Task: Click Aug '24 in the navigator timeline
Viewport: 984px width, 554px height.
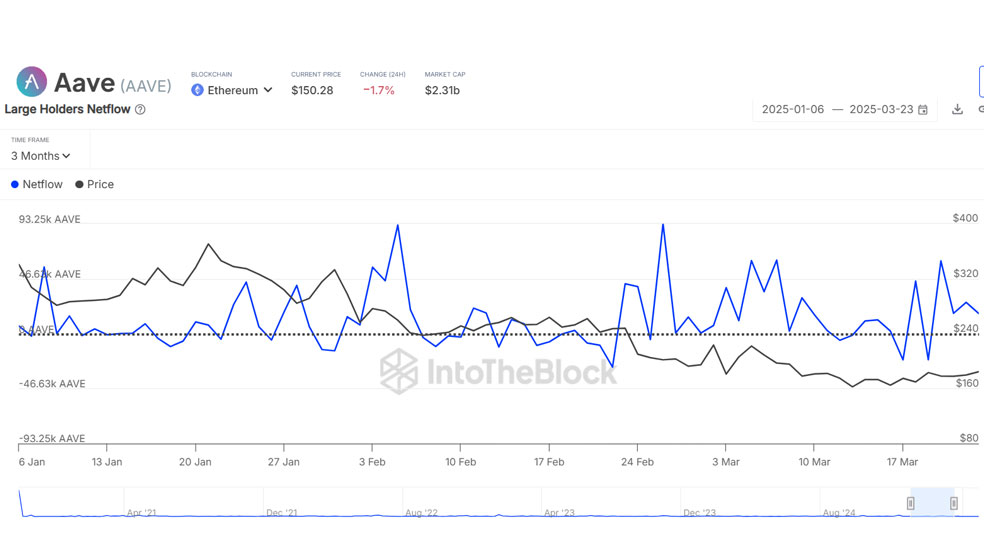Action: click(x=839, y=513)
